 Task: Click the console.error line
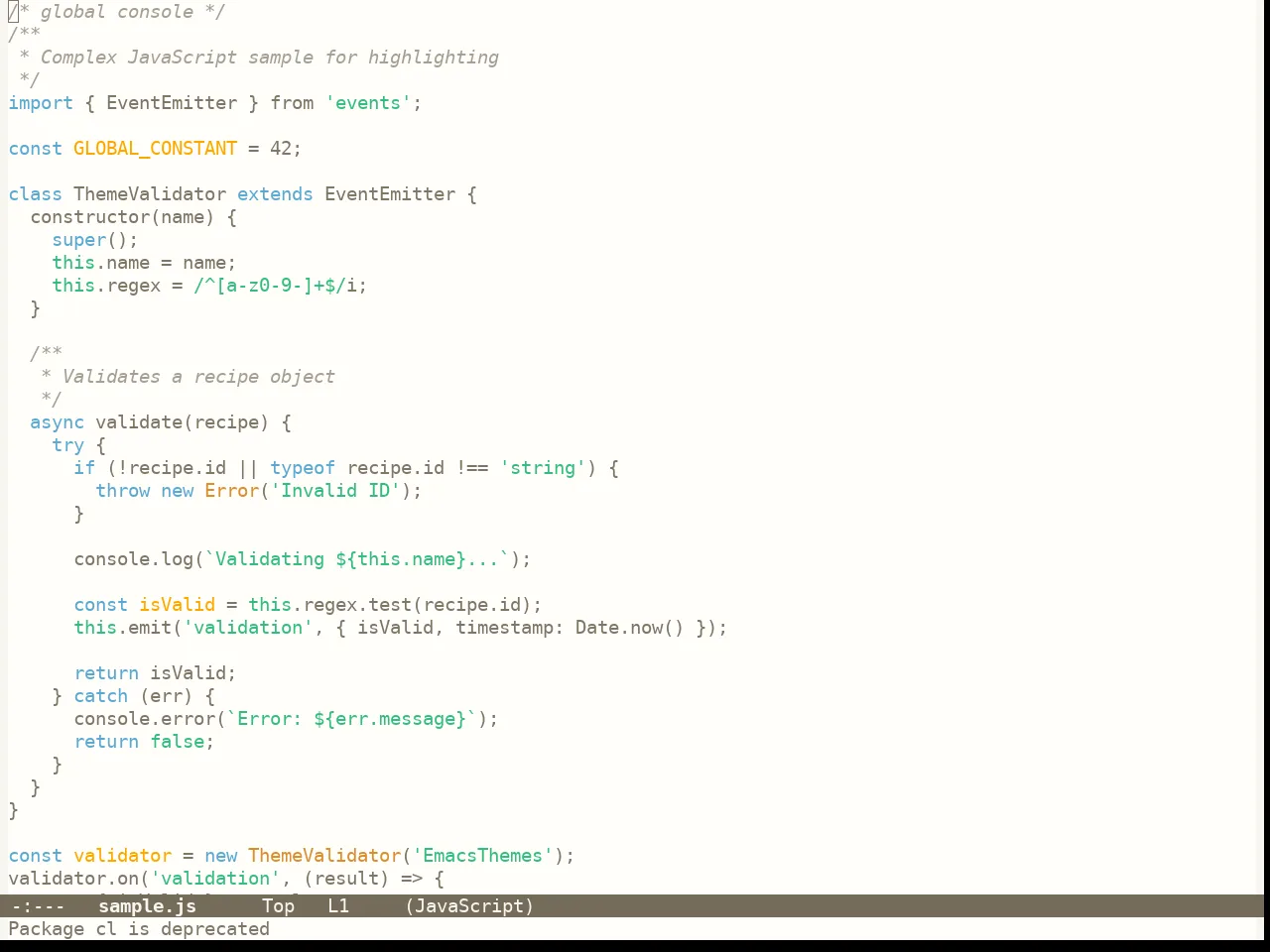286,718
